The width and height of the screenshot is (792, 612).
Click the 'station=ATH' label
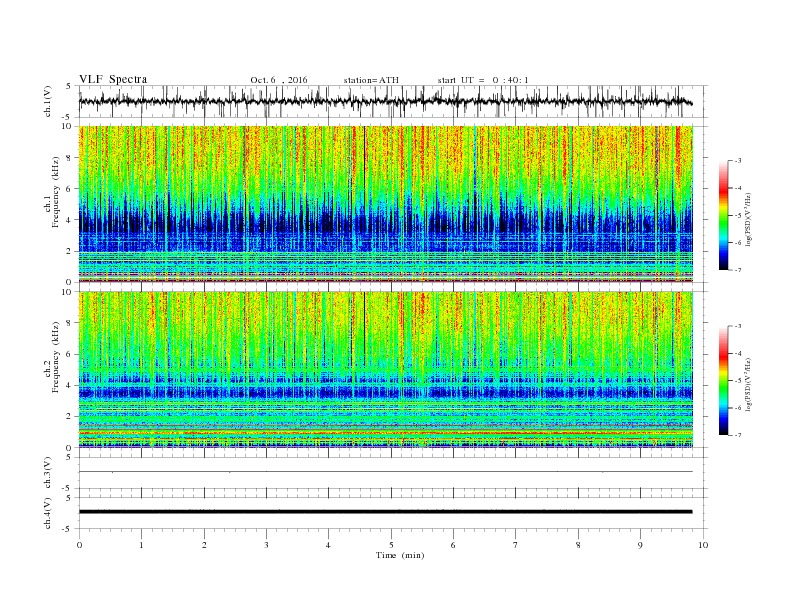click(371, 80)
